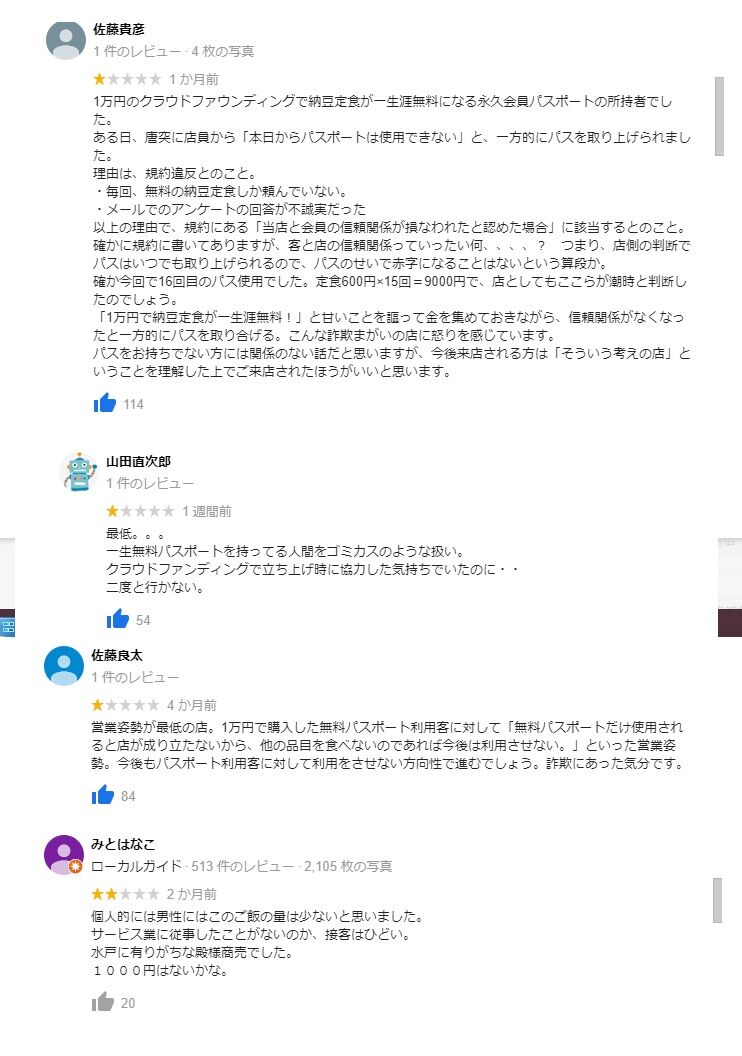742x1056 pixels.
Task: Click 佐藤良太's blue profile avatar
Action: [x=64, y=665]
